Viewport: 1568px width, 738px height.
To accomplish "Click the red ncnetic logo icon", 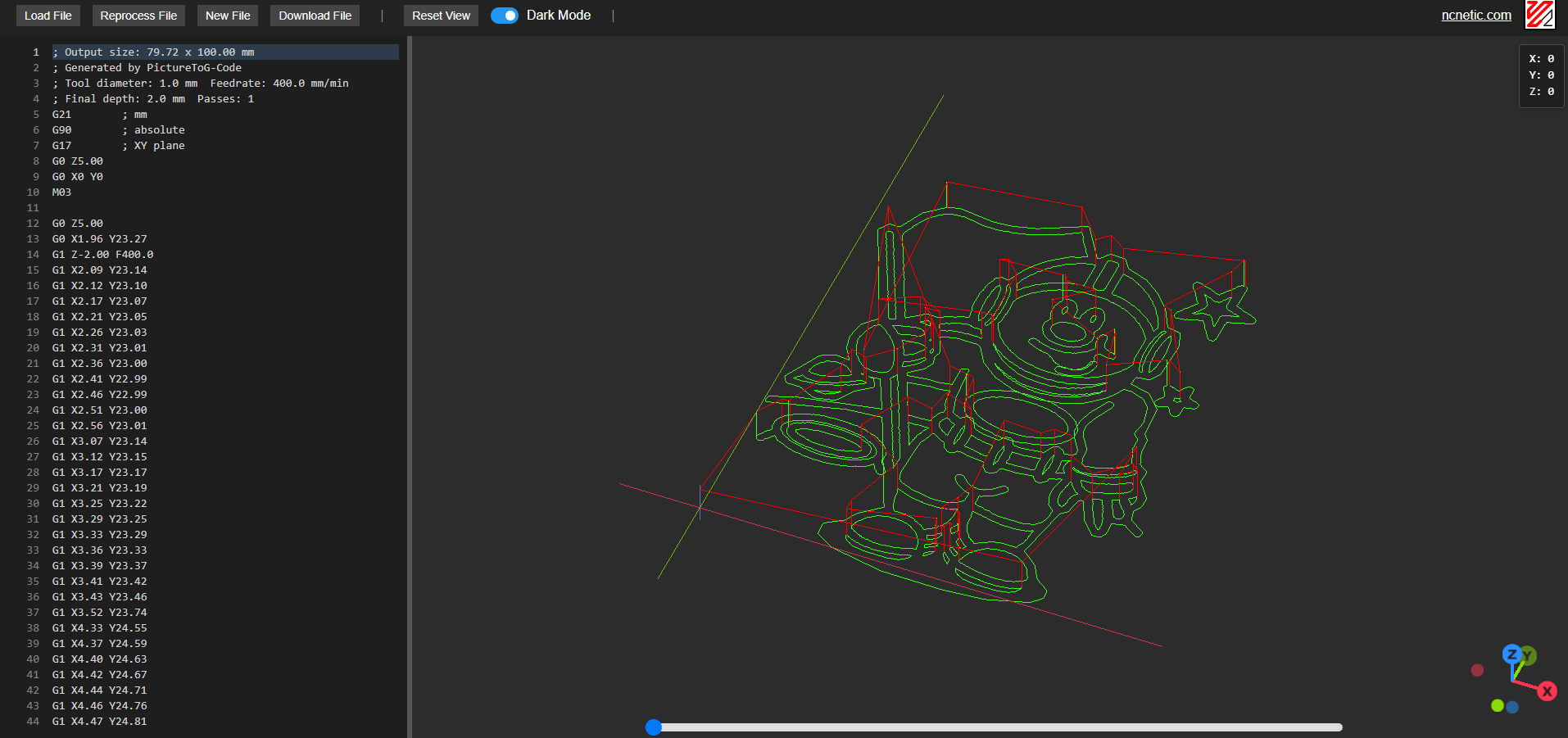I will (1539, 15).
